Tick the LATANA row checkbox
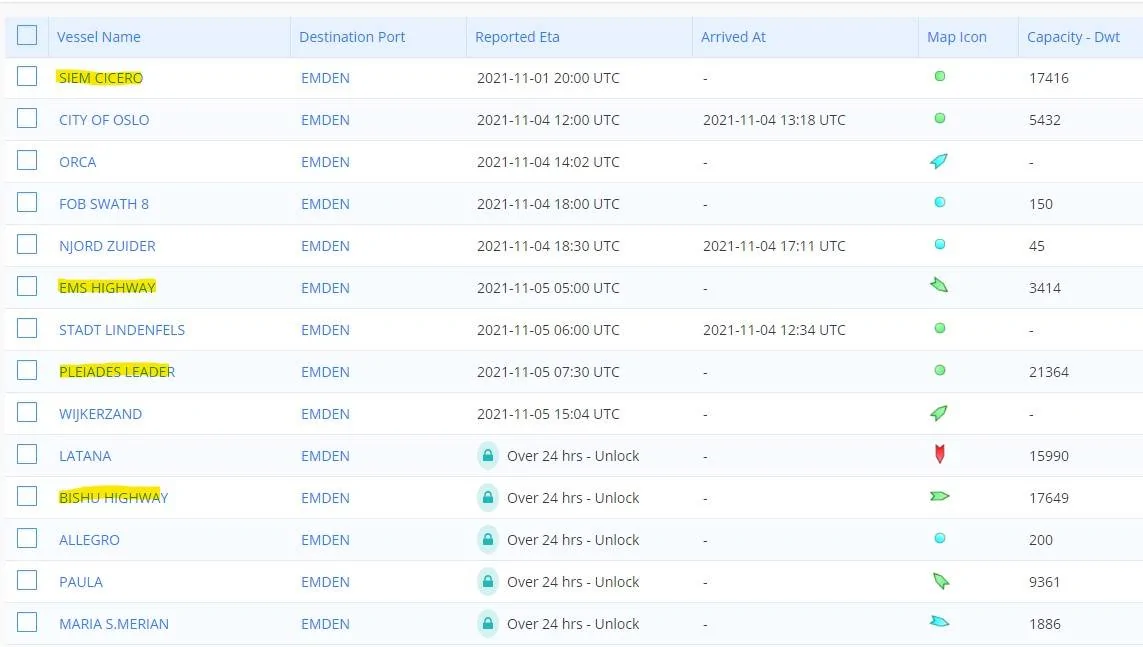Image resolution: width=1143 pixels, height=647 pixels. click(x=27, y=455)
